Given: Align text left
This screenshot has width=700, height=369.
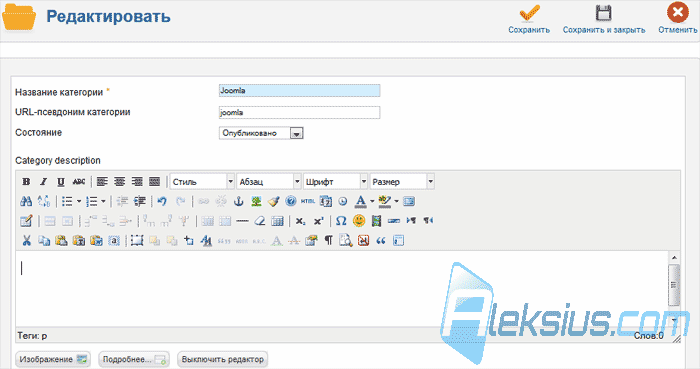Looking at the screenshot, I should [x=102, y=182].
